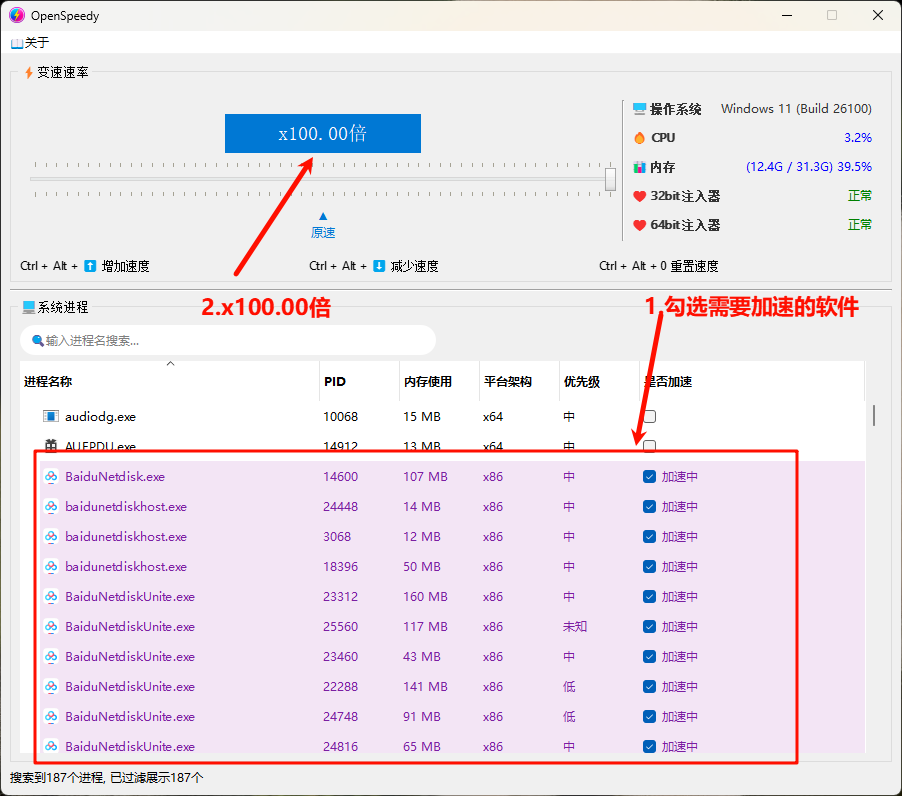Click the heart icon beside 32bit注入器
902x796 pixels.
coord(640,196)
